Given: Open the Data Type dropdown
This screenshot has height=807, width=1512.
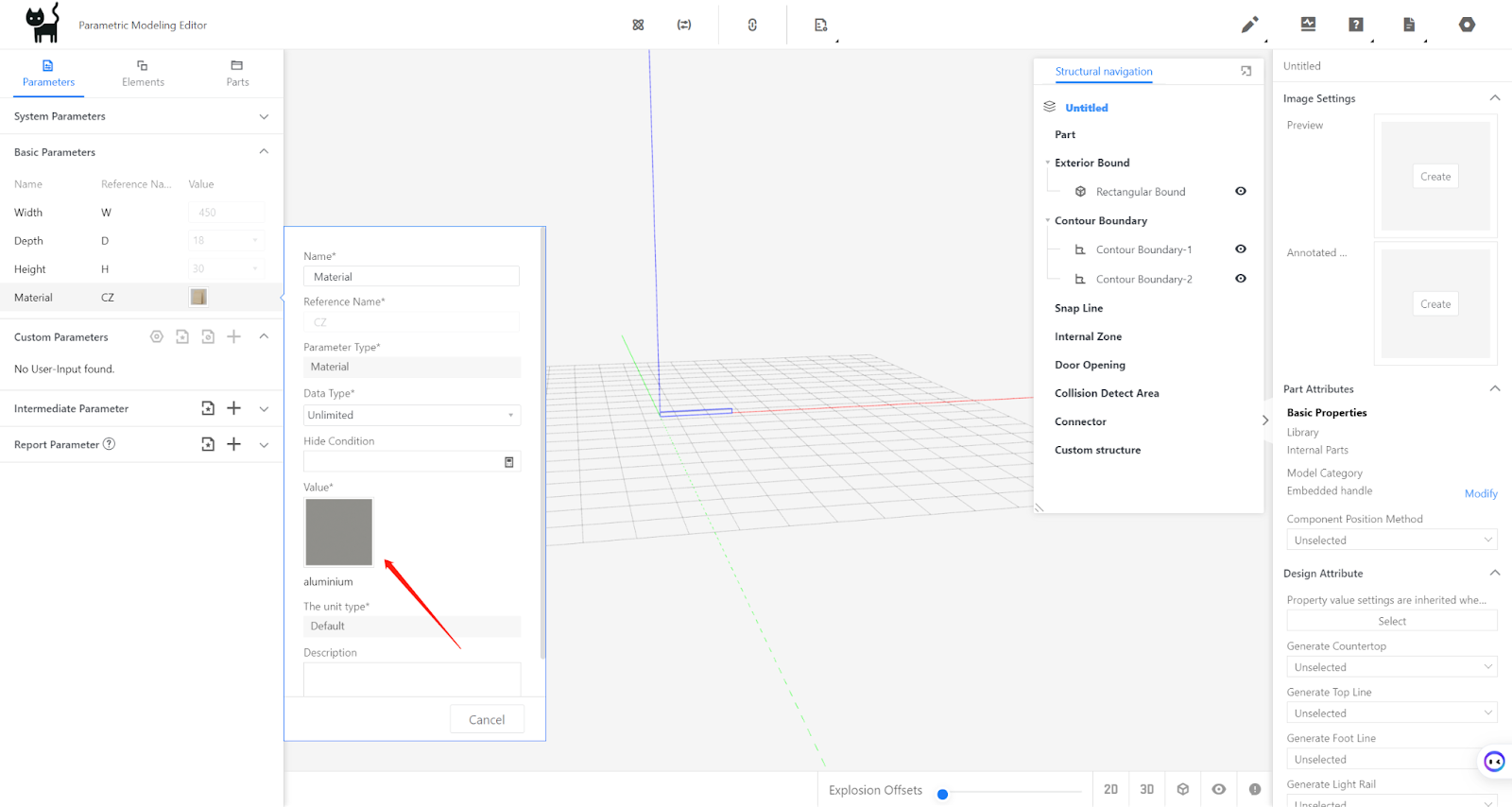Looking at the screenshot, I should [411, 415].
